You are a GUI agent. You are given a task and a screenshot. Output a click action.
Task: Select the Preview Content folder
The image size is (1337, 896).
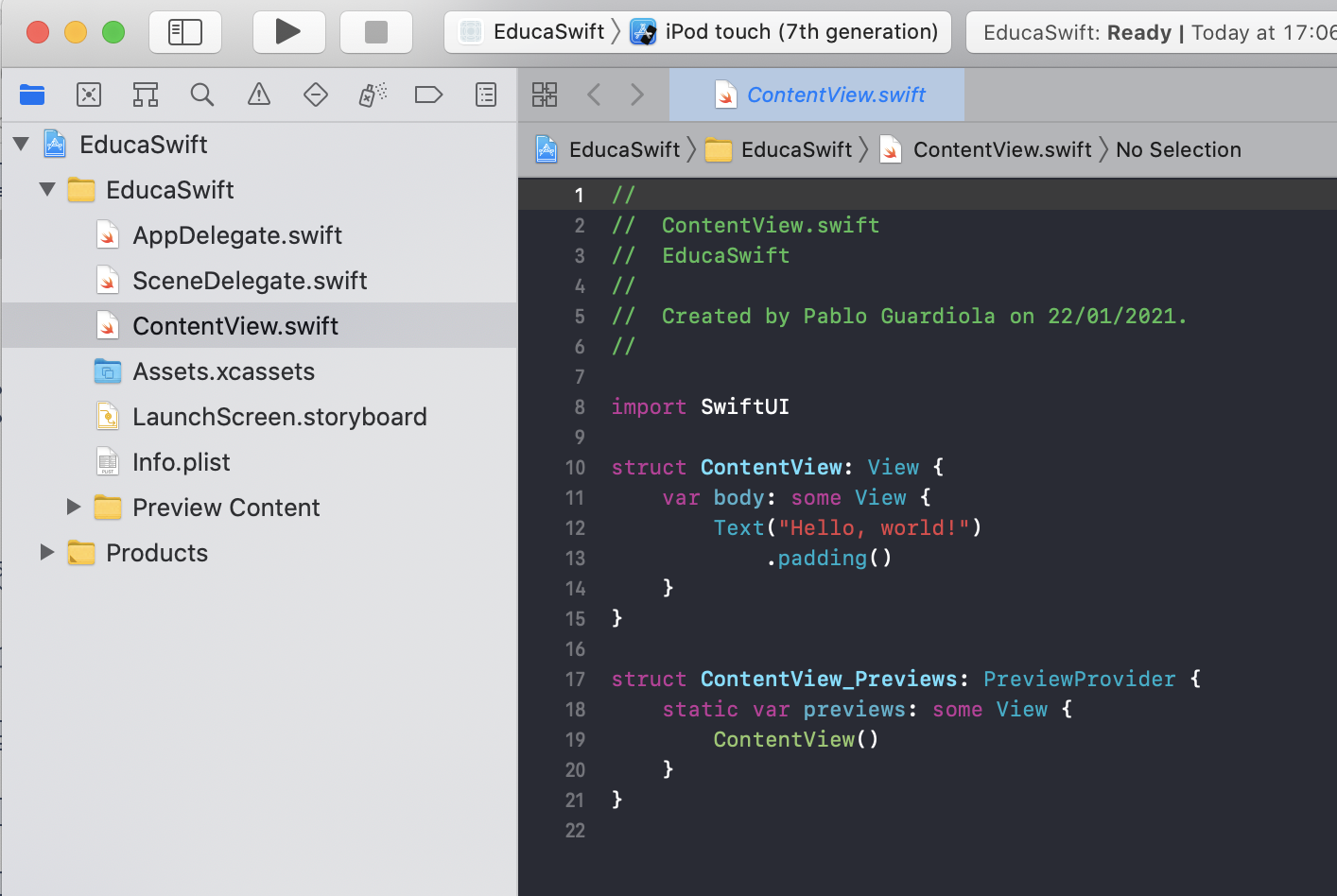coord(226,508)
